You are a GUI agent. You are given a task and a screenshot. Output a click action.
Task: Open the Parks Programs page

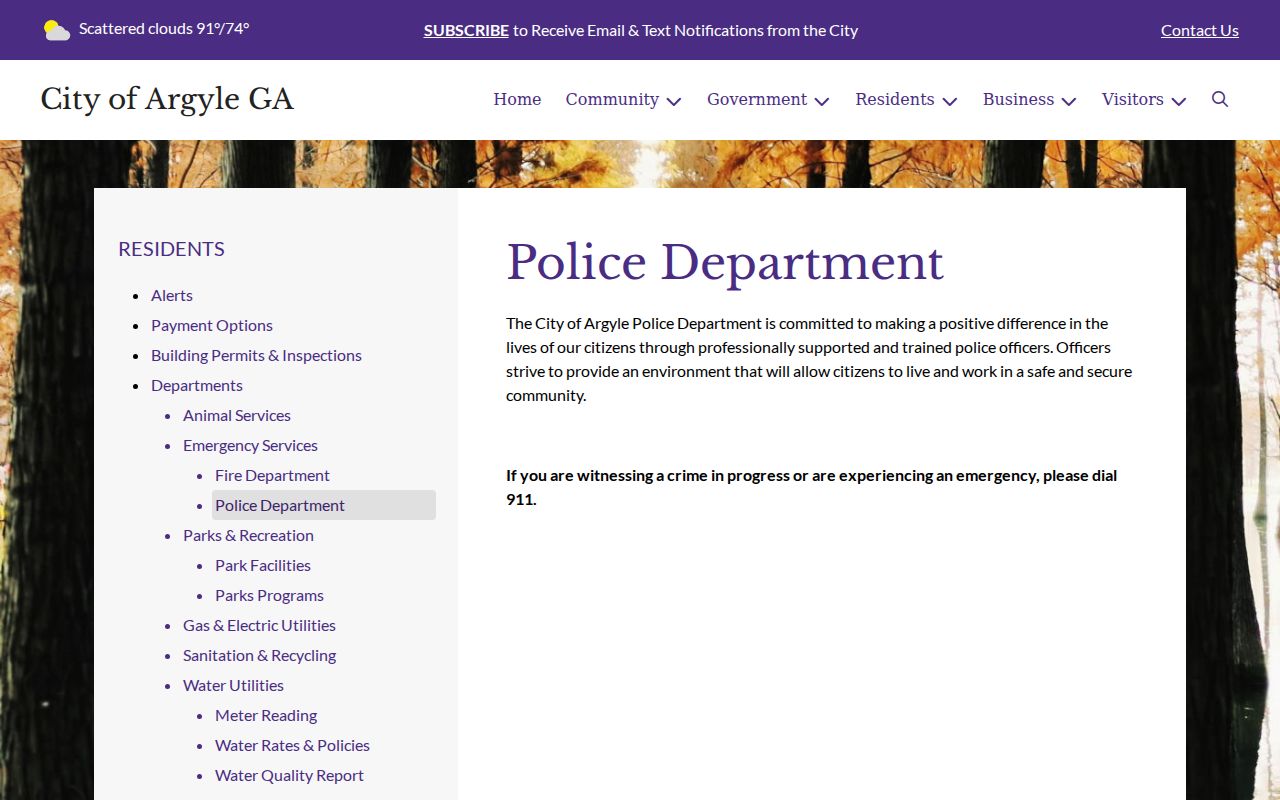(x=269, y=595)
